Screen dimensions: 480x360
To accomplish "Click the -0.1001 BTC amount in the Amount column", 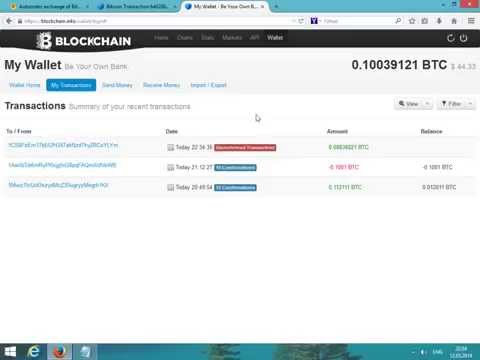I will click(344, 167).
